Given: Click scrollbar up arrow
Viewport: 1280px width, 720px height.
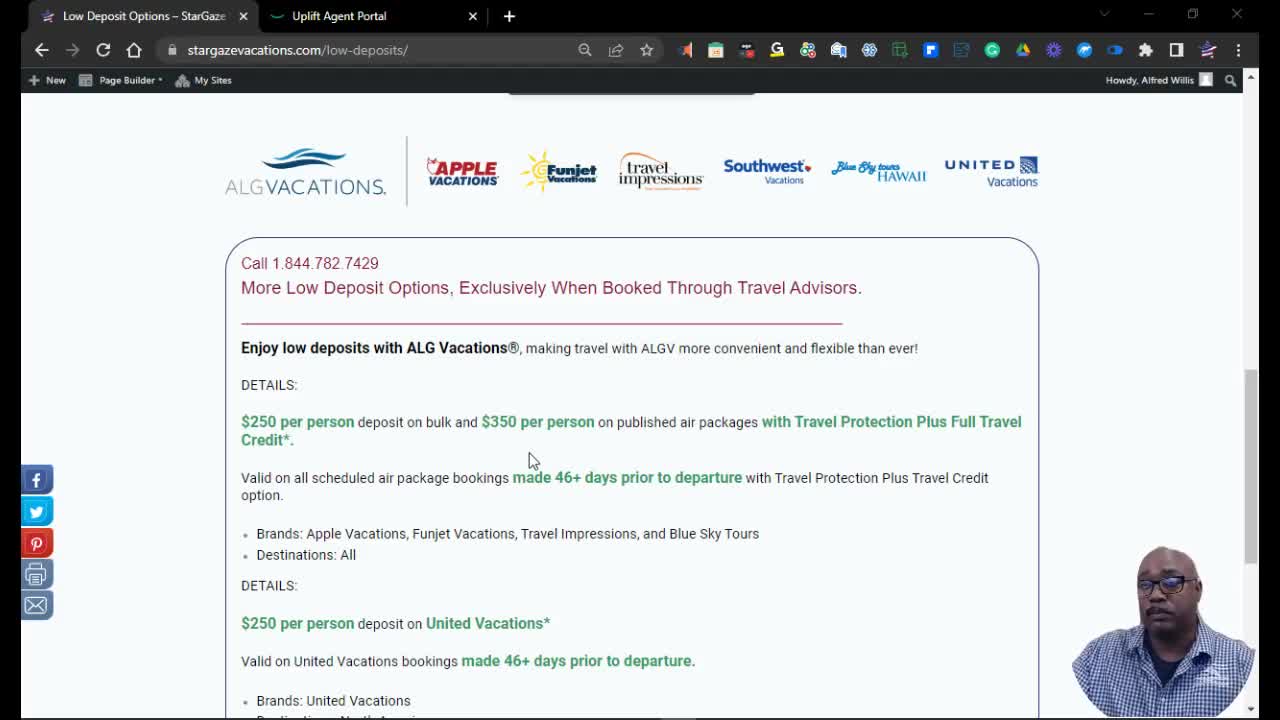Looking at the screenshot, I should pos(1250,78).
